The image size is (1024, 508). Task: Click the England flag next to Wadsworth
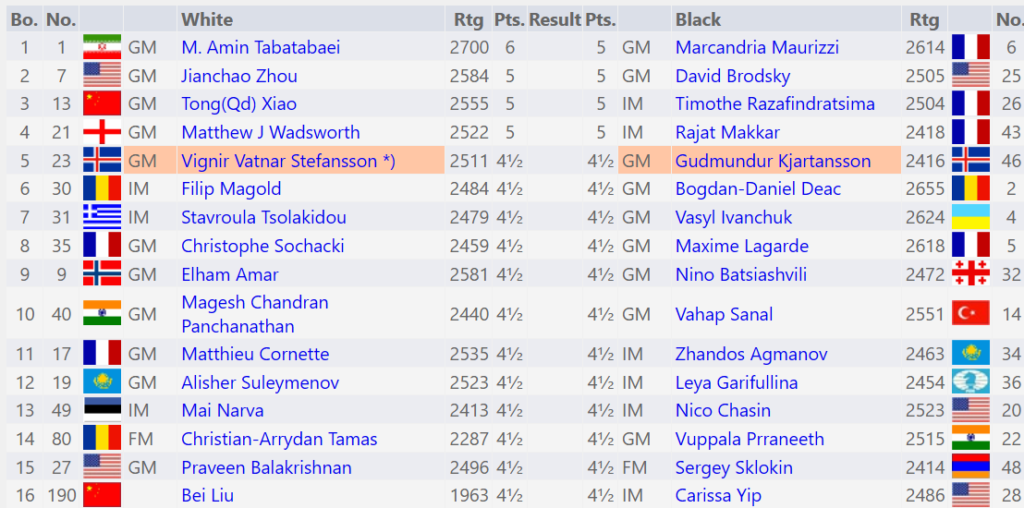coord(101,132)
